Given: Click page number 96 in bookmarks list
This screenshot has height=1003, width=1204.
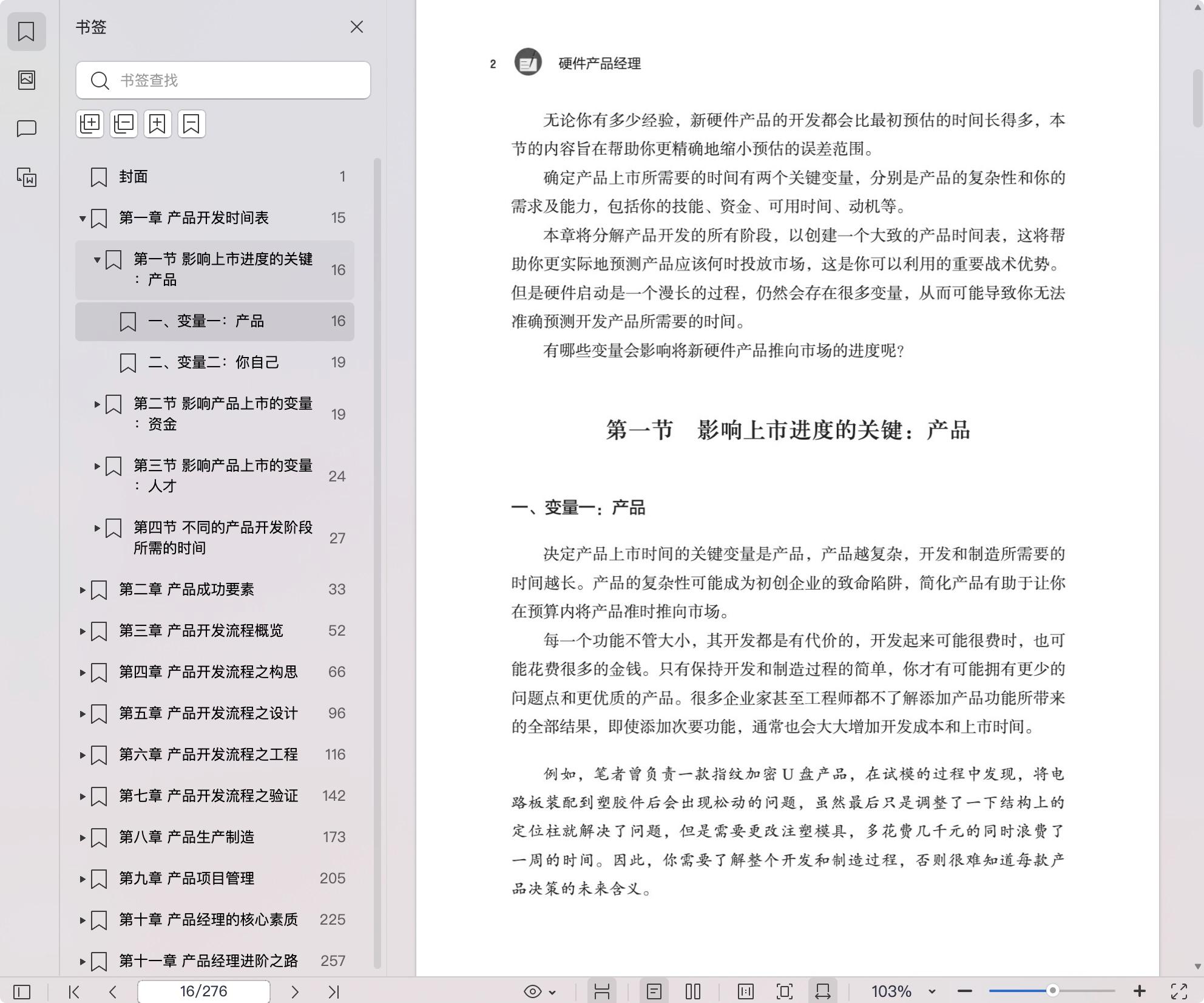Looking at the screenshot, I should tap(337, 713).
